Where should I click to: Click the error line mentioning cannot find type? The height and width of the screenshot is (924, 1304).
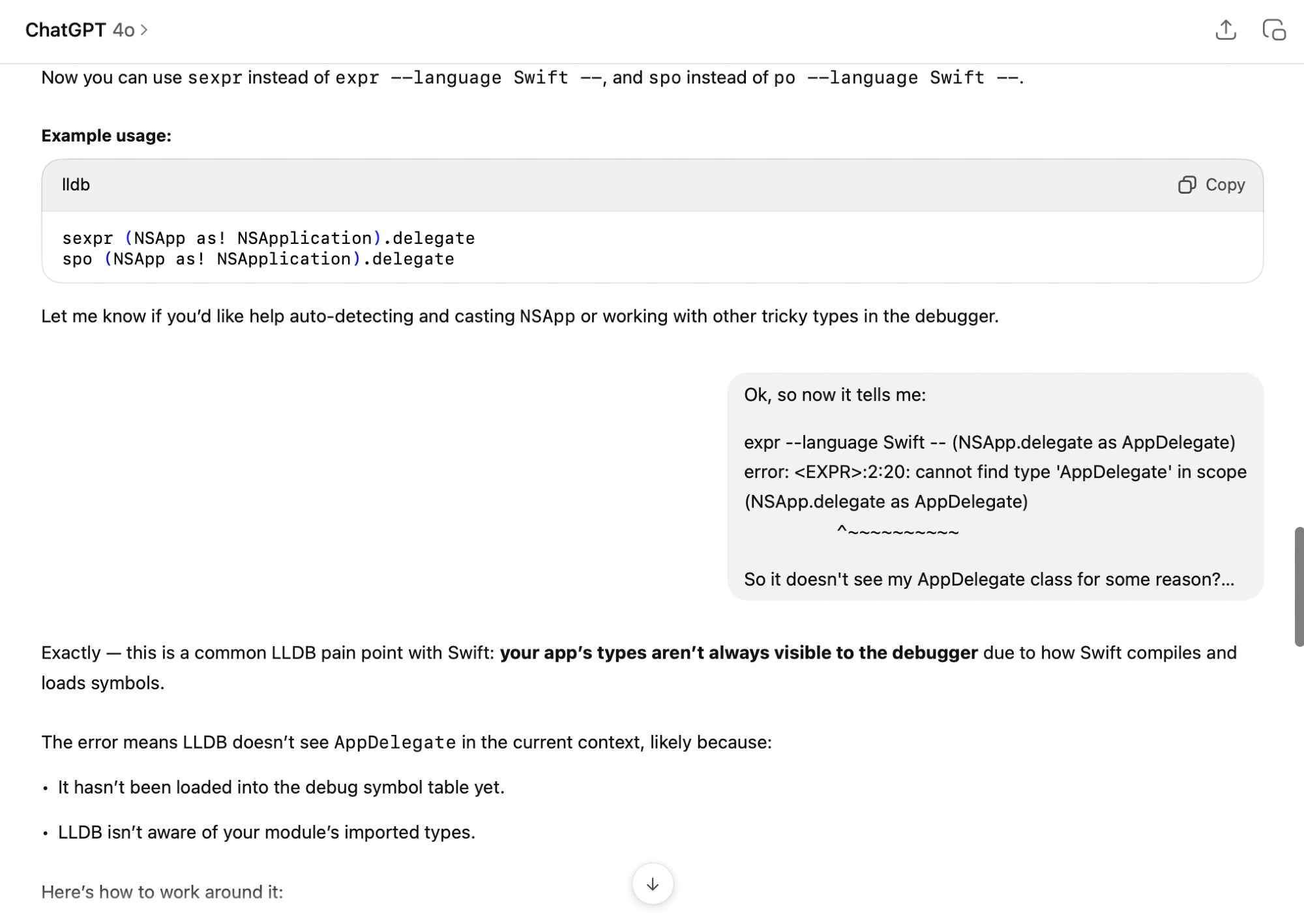[x=995, y=472]
